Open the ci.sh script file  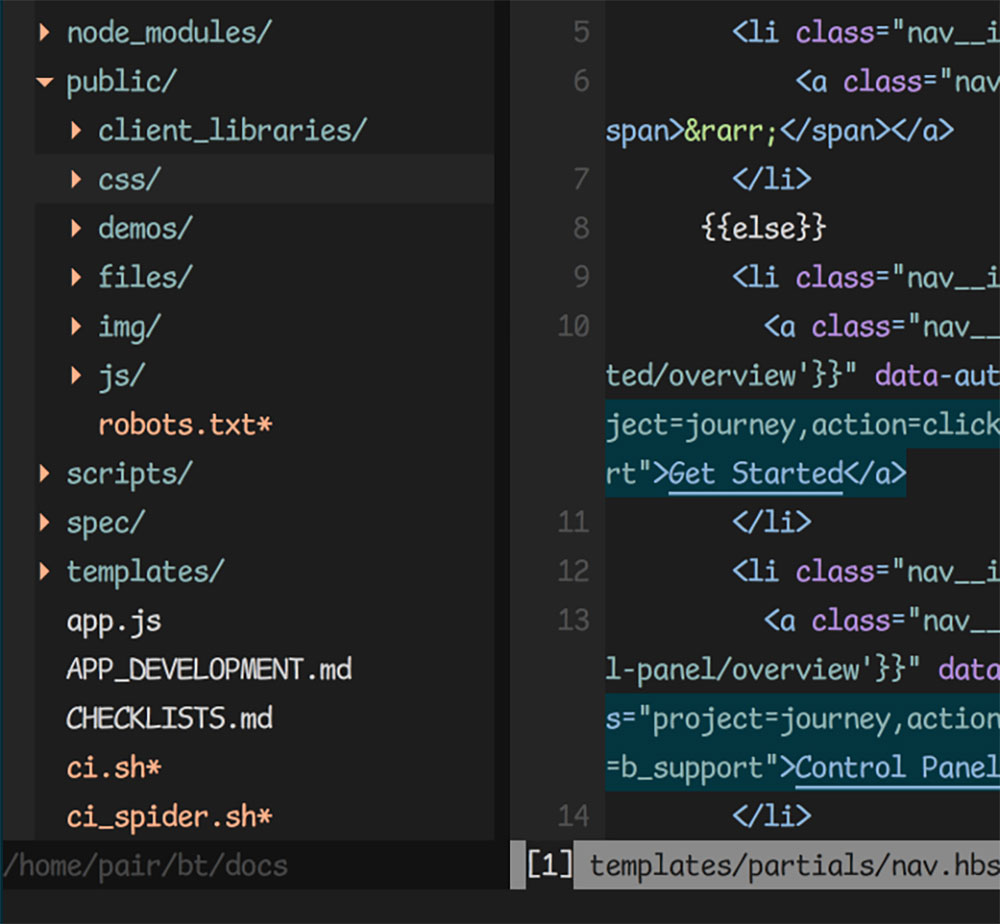pyautogui.click(x=113, y=768)
